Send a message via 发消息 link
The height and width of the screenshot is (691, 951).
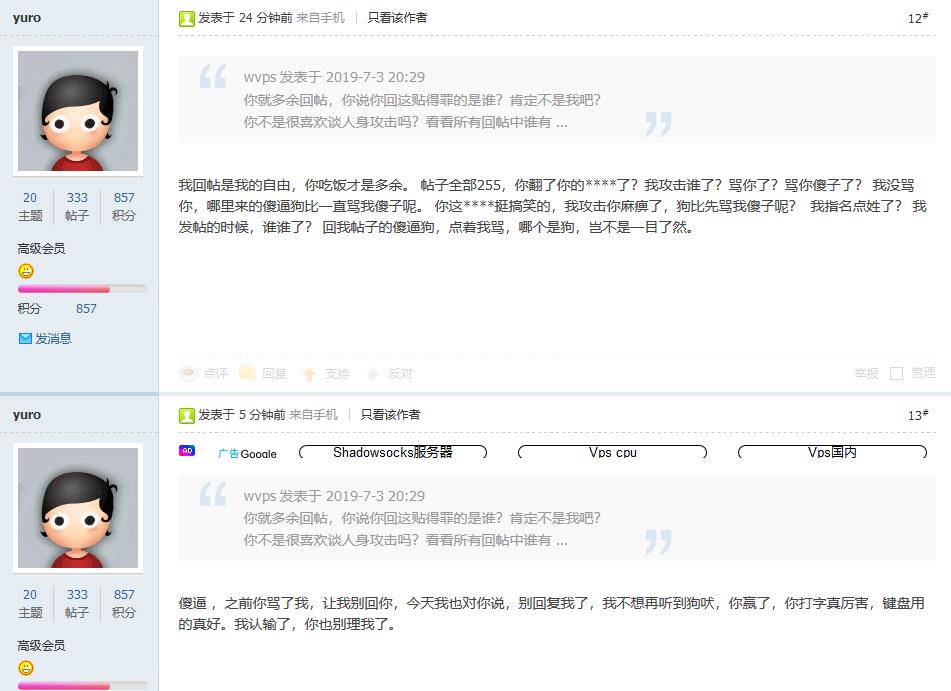click(53, 339)
